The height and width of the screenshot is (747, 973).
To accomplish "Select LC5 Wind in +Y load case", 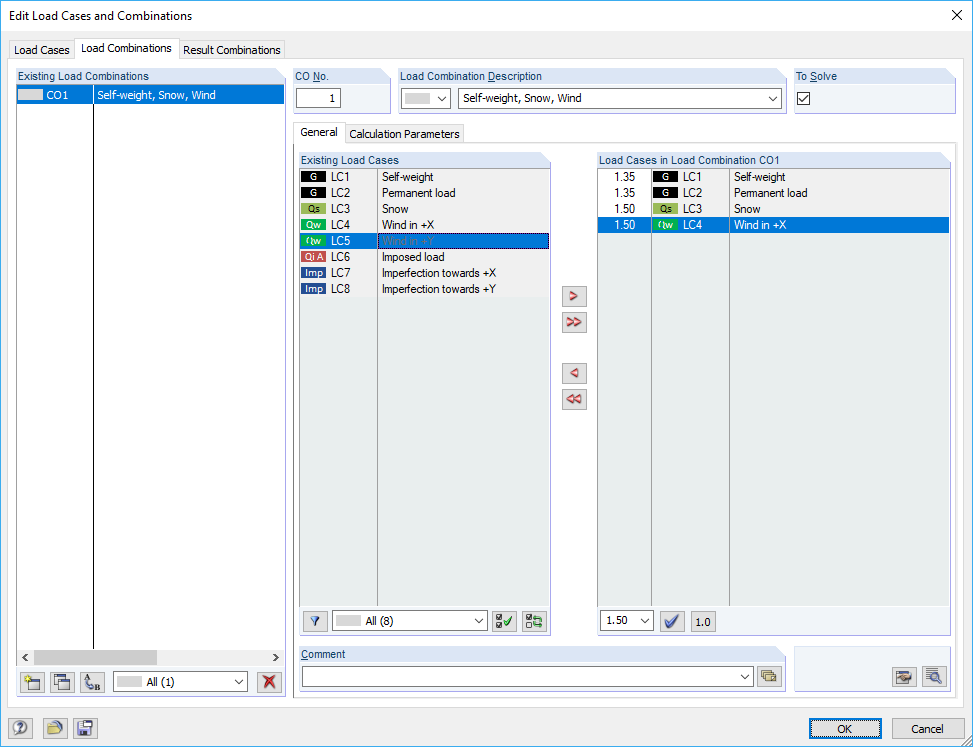I will point(424,241).
